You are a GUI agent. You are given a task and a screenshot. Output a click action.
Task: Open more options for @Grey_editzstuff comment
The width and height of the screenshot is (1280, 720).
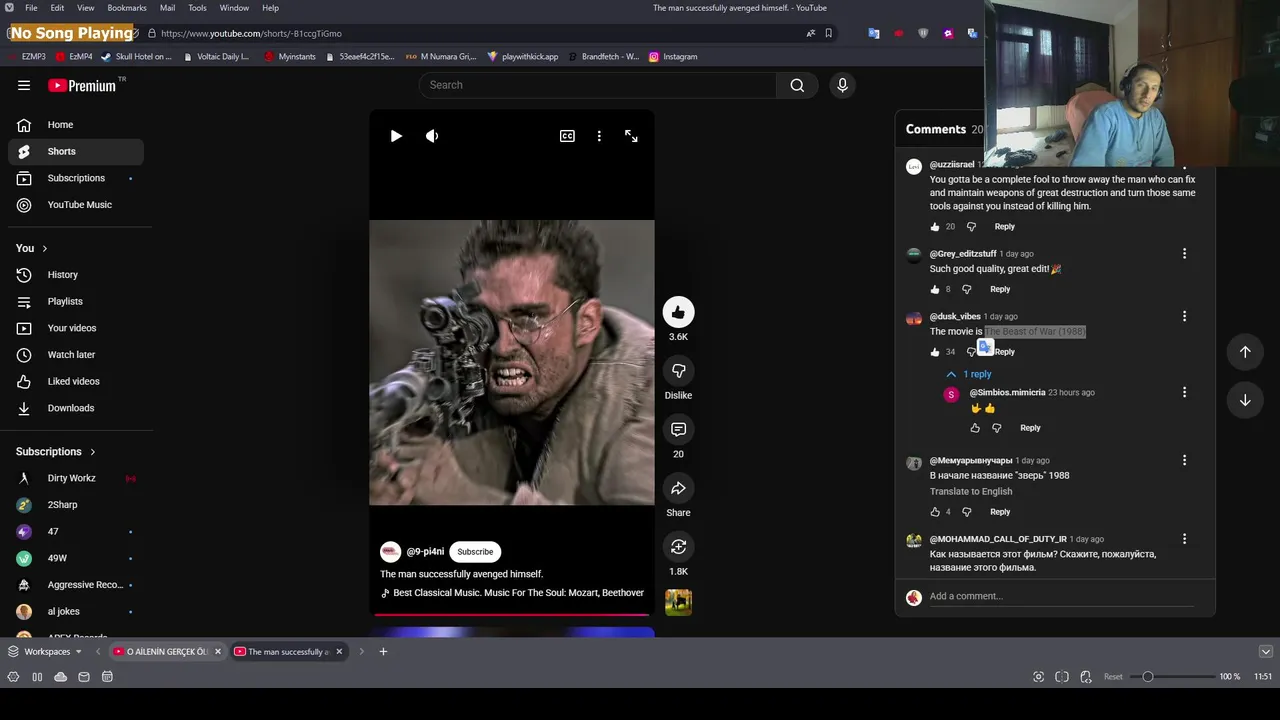[1184, 254]
